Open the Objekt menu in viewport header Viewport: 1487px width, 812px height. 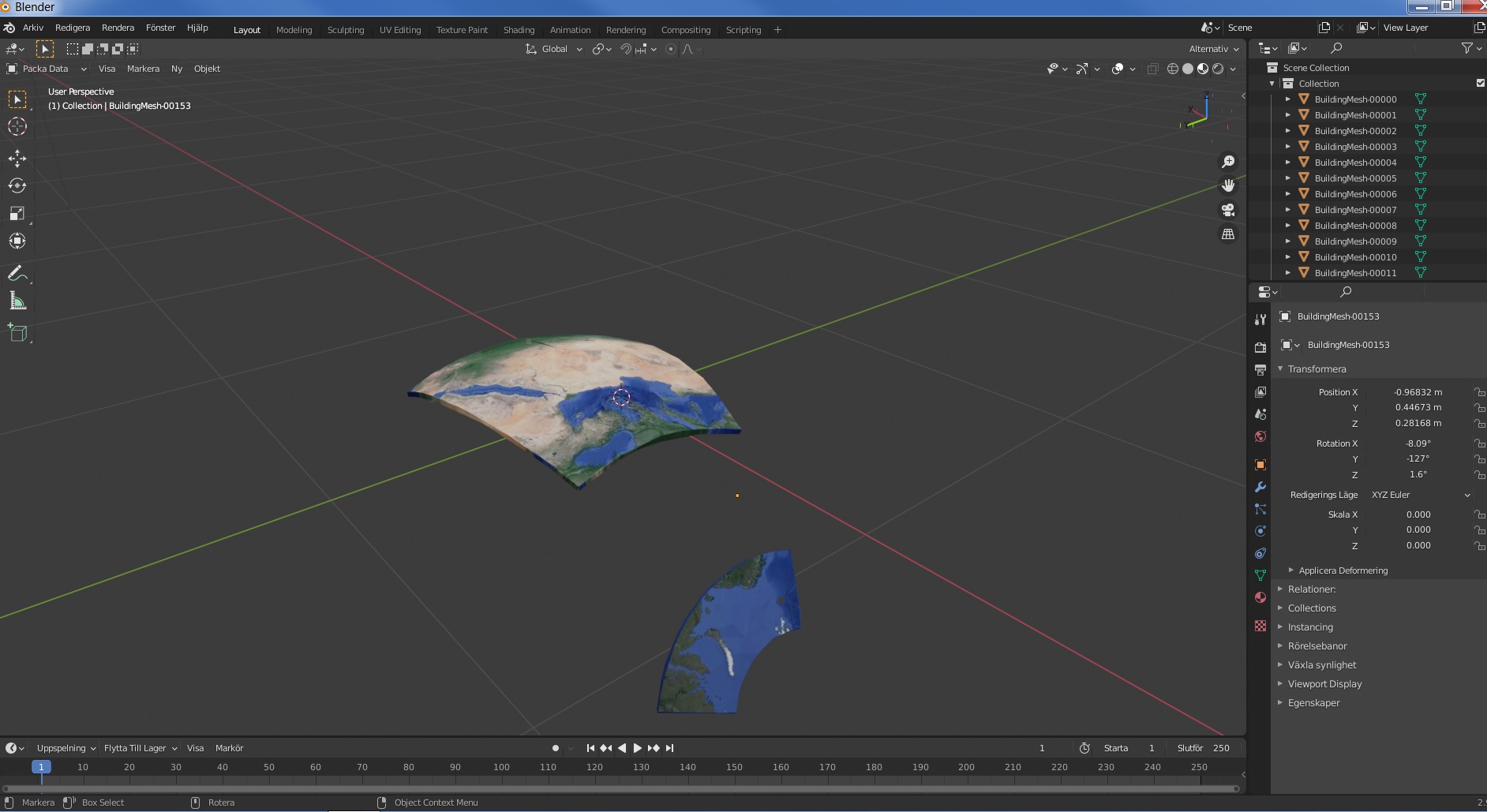pyautogui.click(x=207, y=69)
